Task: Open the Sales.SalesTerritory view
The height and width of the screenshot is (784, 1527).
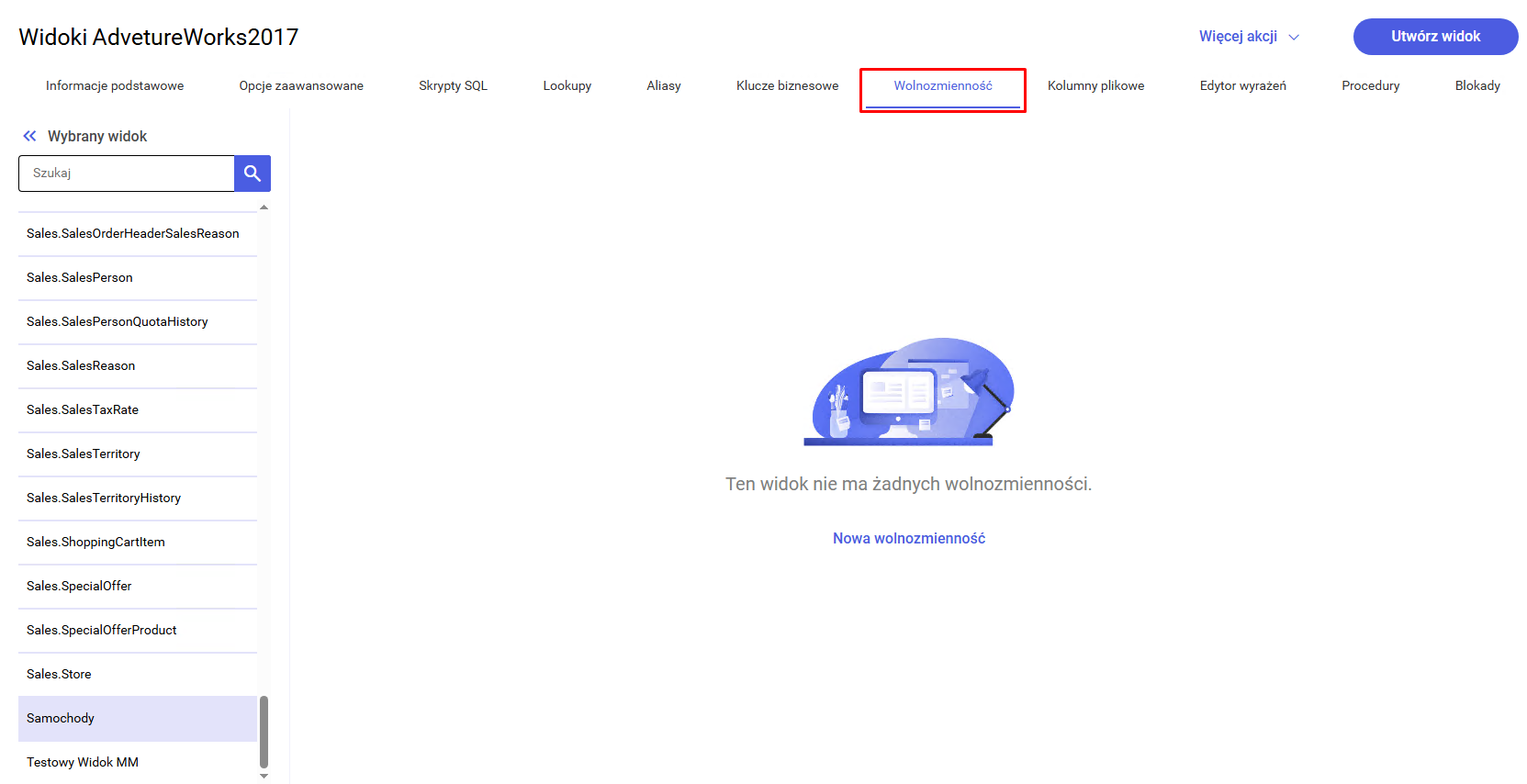Action: (138, 454)
